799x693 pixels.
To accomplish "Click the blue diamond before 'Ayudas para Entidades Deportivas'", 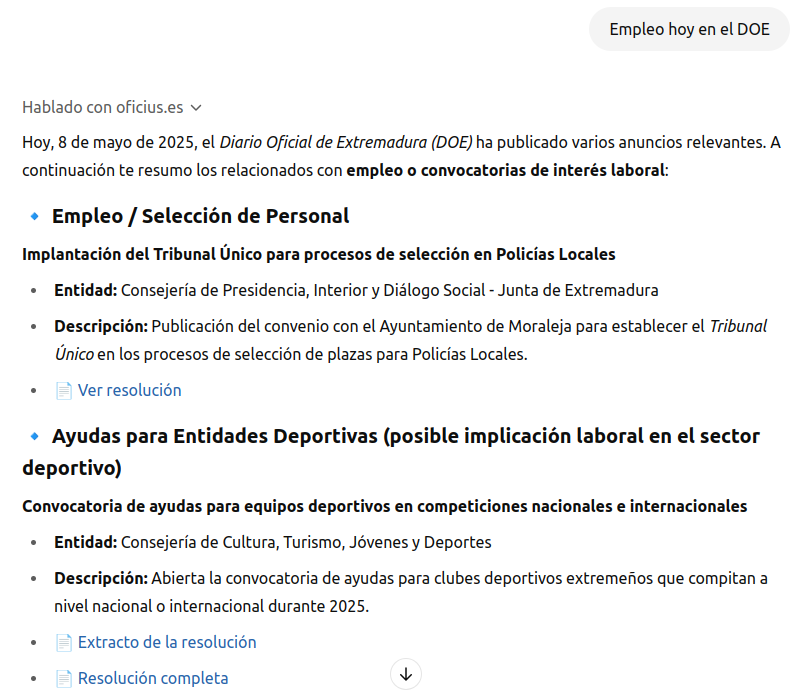I will pos(35,437).
